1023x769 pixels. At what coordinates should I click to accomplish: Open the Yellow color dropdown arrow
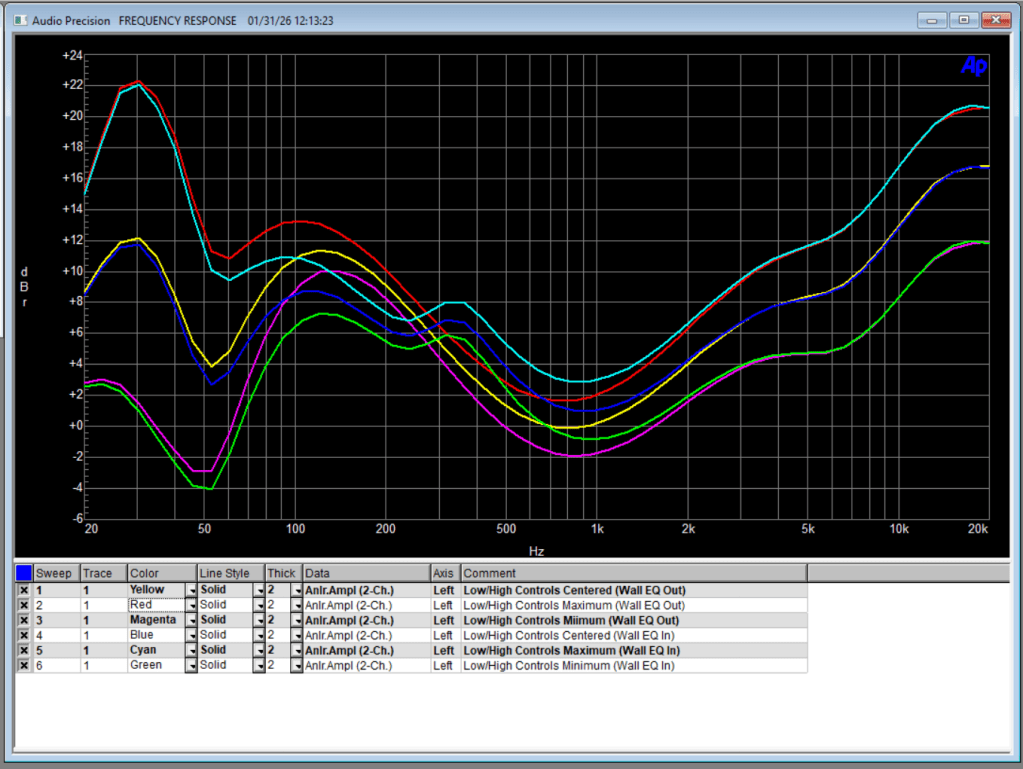tap(191, 590)
